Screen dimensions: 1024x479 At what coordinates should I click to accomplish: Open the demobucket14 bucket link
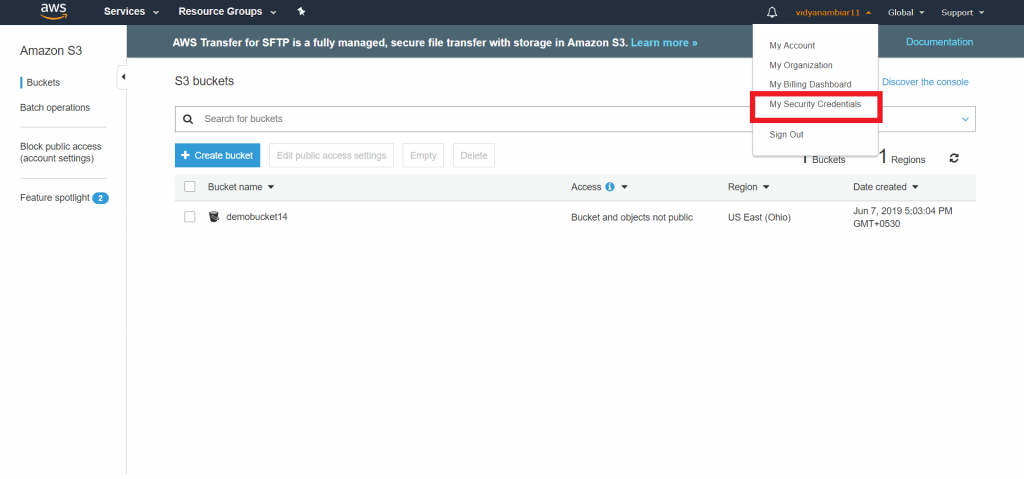click(x=257, y=216)
